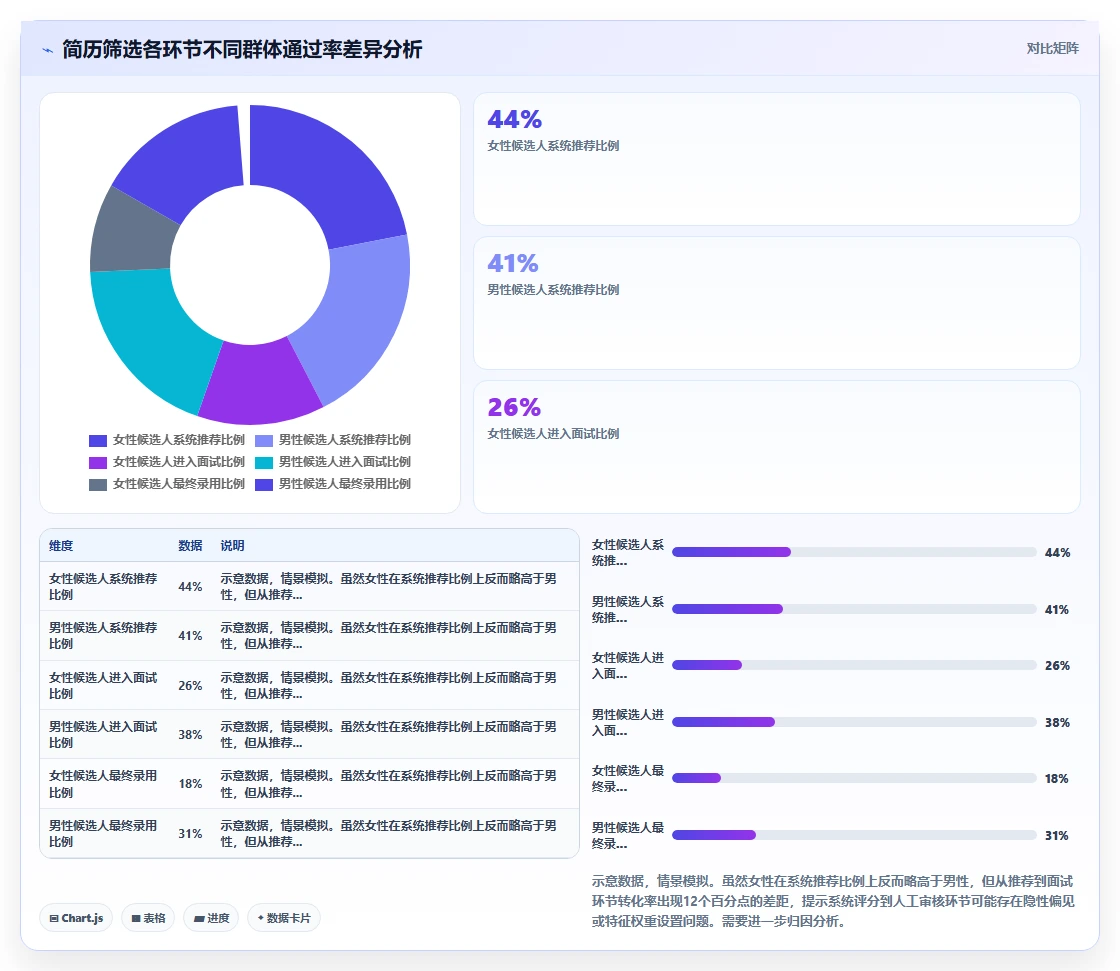
Task: Click the purple donut slice for female interview
Action: click(259, 384)
